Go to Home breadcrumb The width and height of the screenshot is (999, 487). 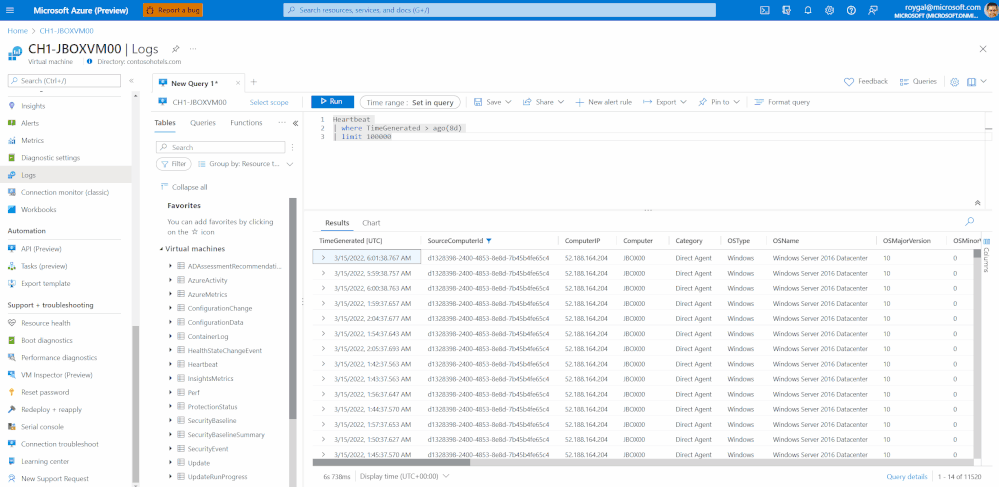[17, 31]
